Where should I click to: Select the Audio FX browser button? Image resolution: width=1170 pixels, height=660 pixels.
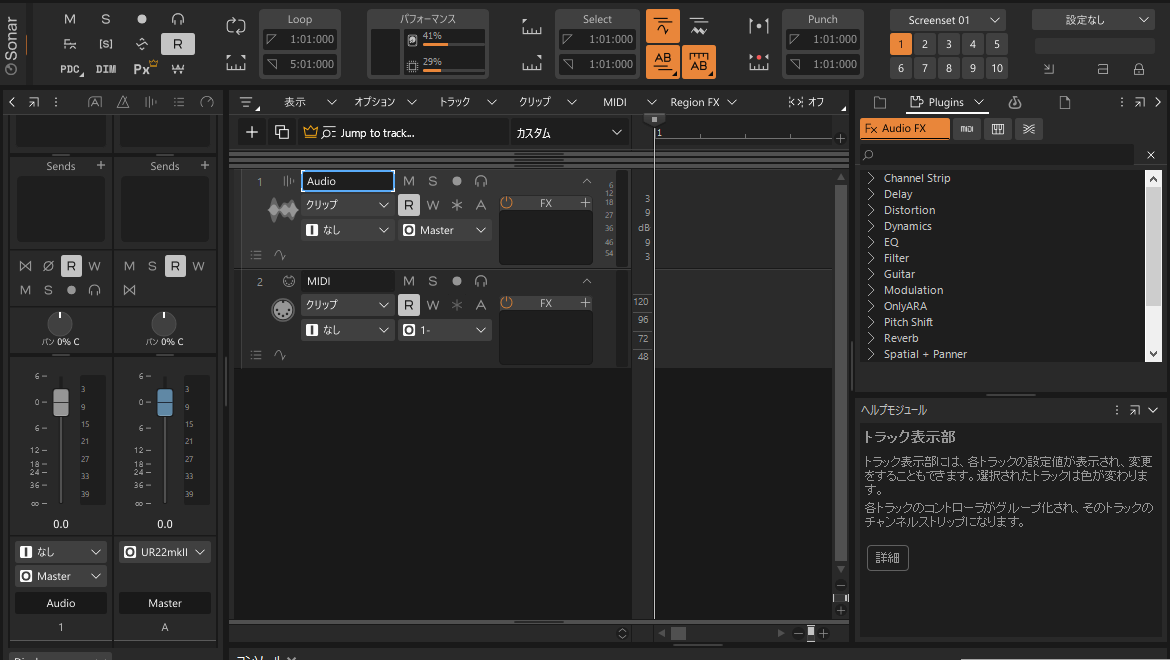[x=904, y=128]
